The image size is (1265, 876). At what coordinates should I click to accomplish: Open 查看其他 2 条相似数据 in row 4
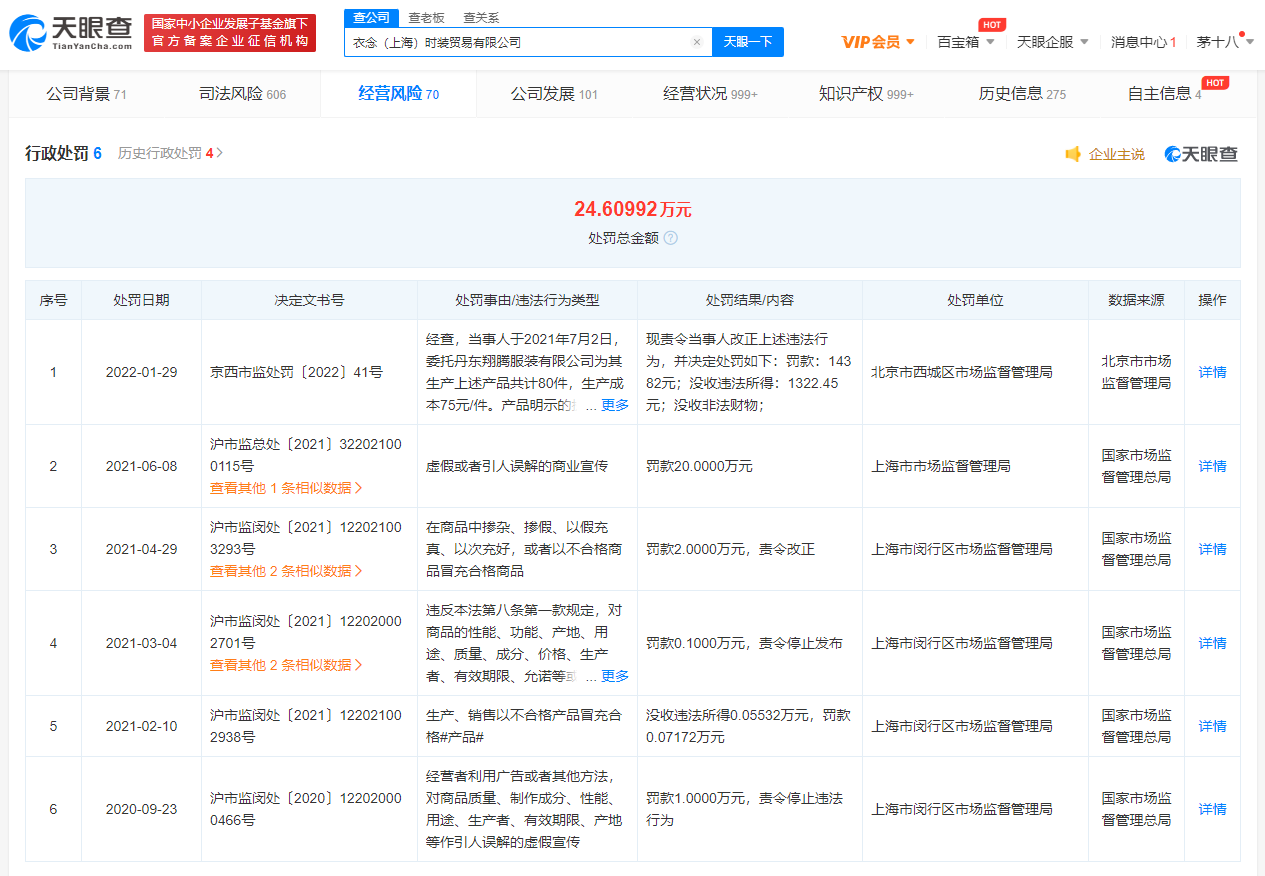coord(286,665)
